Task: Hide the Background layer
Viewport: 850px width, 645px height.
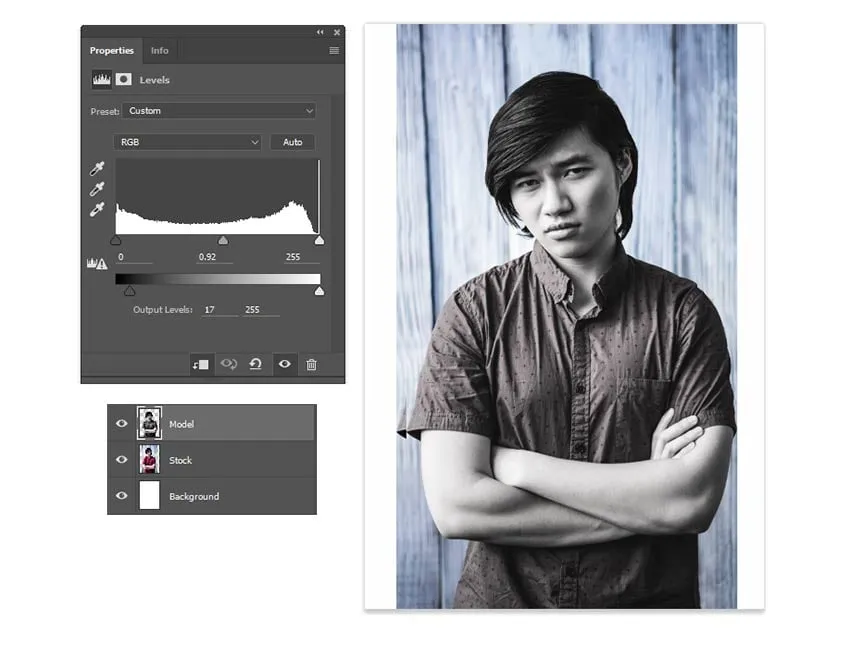Action: tap(122, 496)
